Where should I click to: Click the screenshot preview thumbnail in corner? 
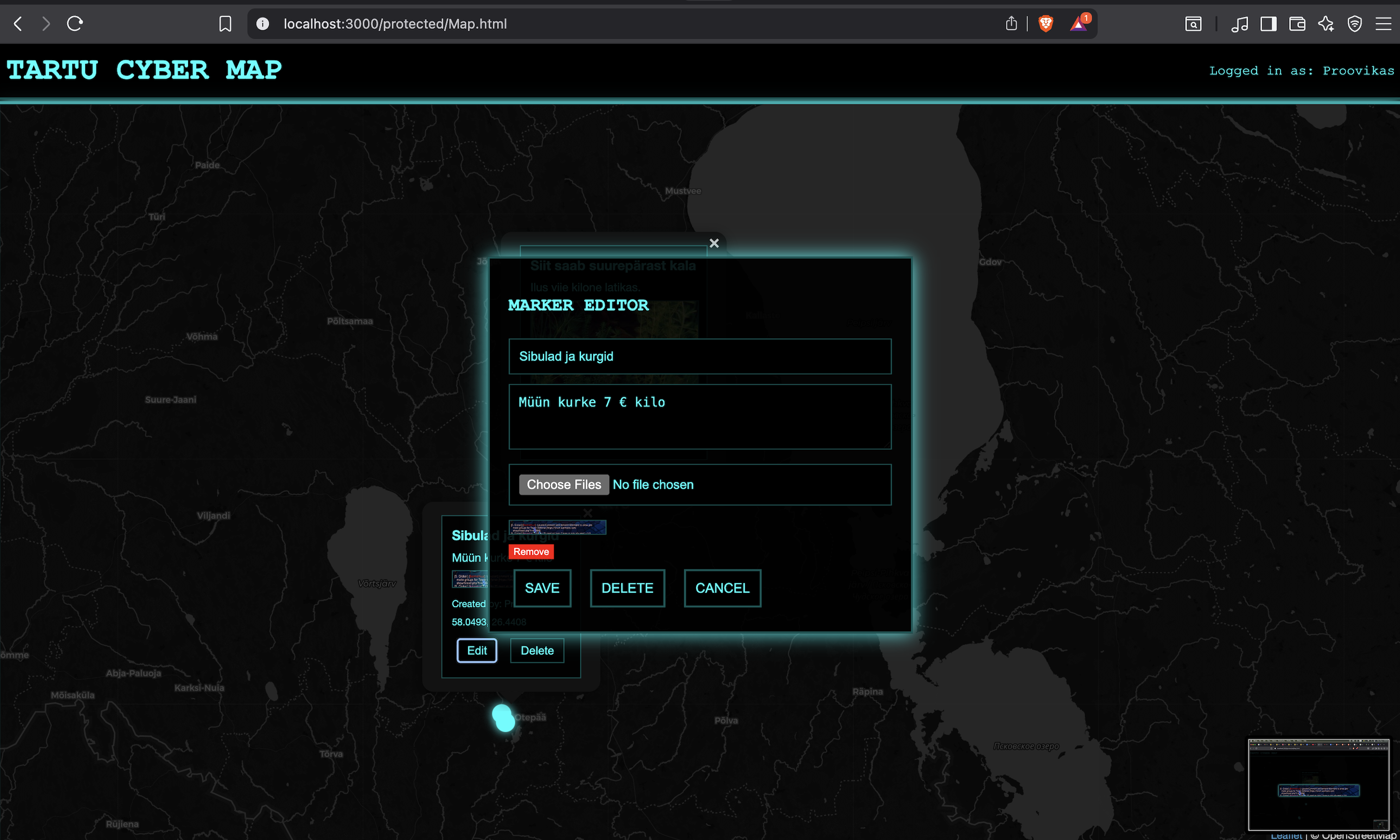[1318, 784]
